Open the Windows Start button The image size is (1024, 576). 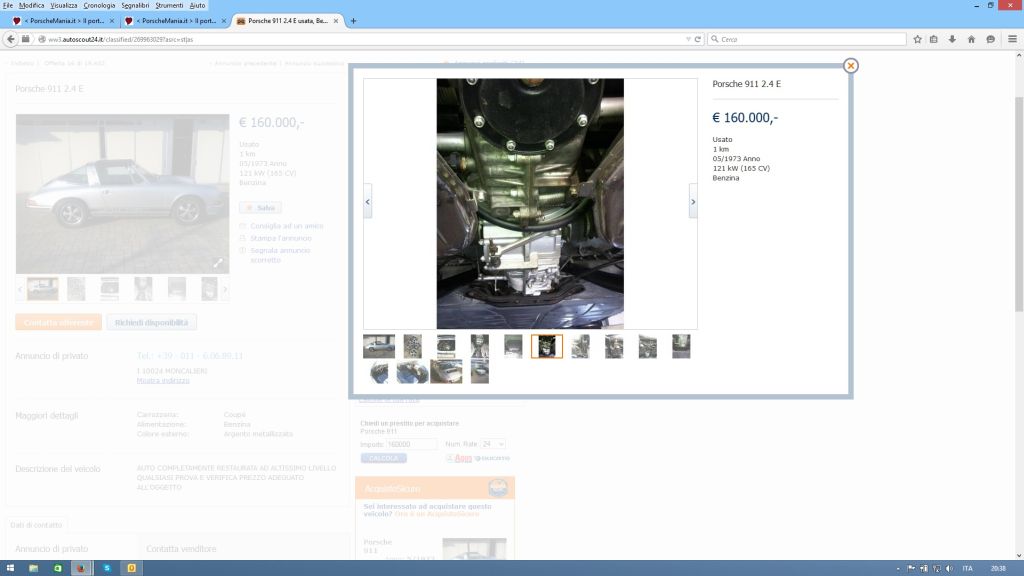pyautogui.click(x=10, y=568)
